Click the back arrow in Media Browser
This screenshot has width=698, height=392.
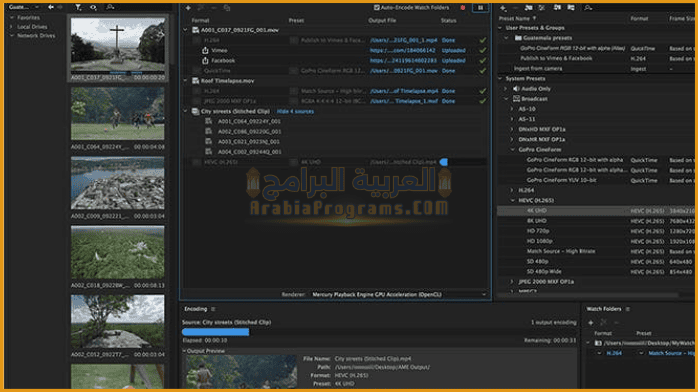tap(51, 7)
